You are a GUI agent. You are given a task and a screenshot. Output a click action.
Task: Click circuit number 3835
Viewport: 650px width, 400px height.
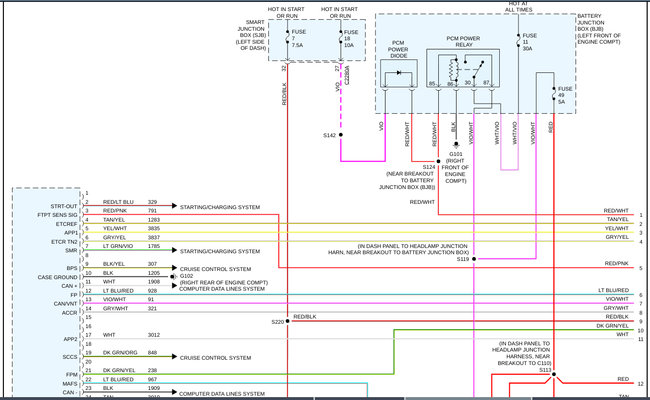(x=154, y=228)
